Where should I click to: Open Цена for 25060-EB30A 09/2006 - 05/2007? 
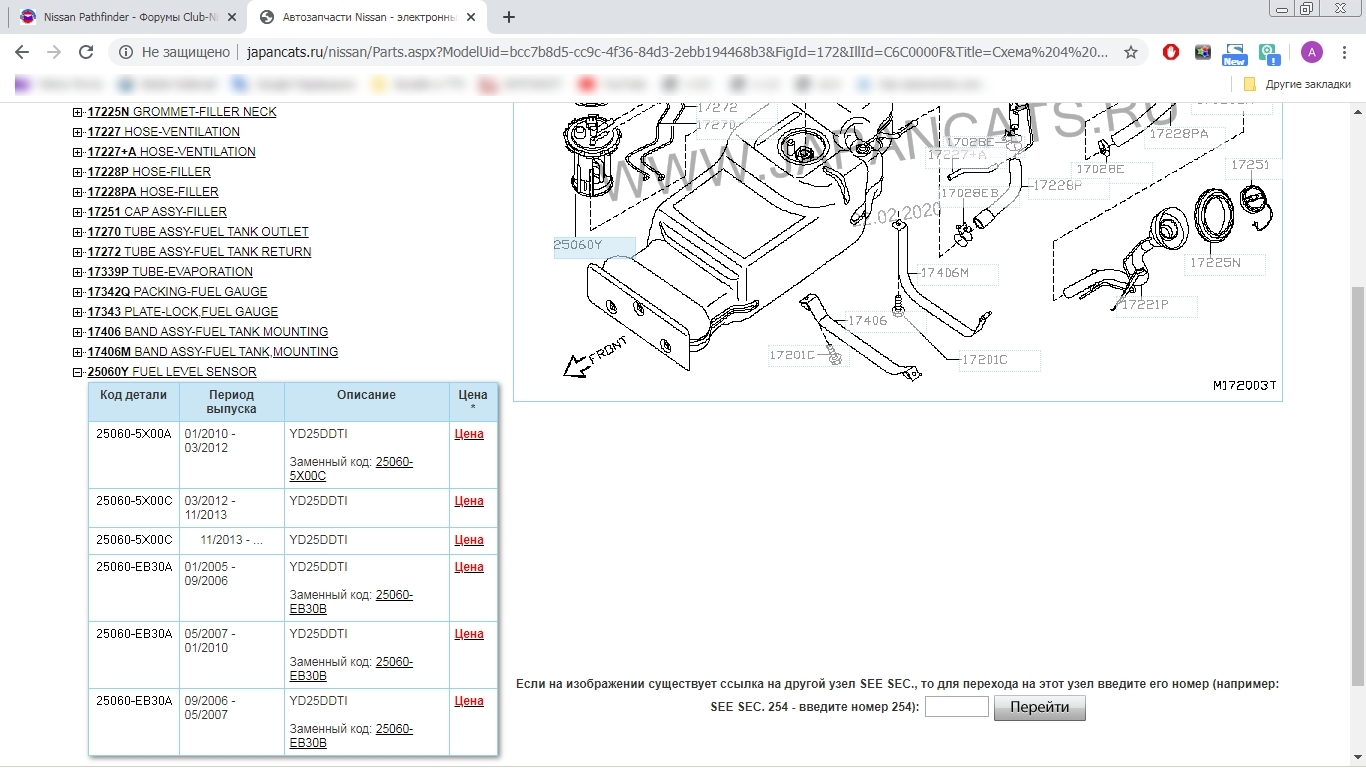[469, 701]
